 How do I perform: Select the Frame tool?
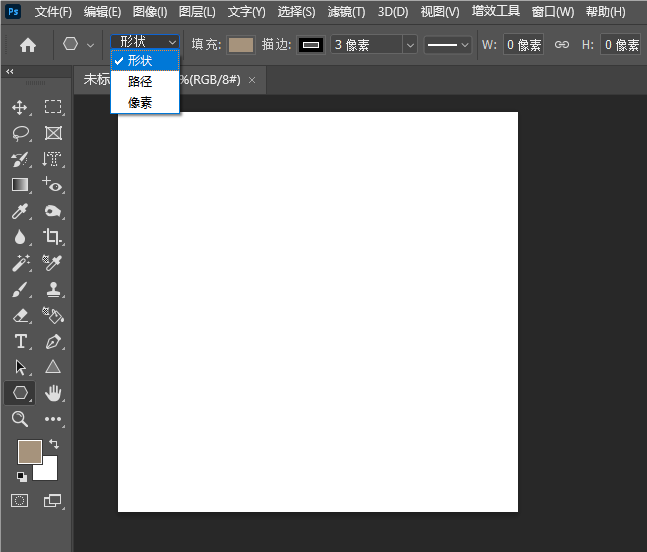tap(53, 133)
